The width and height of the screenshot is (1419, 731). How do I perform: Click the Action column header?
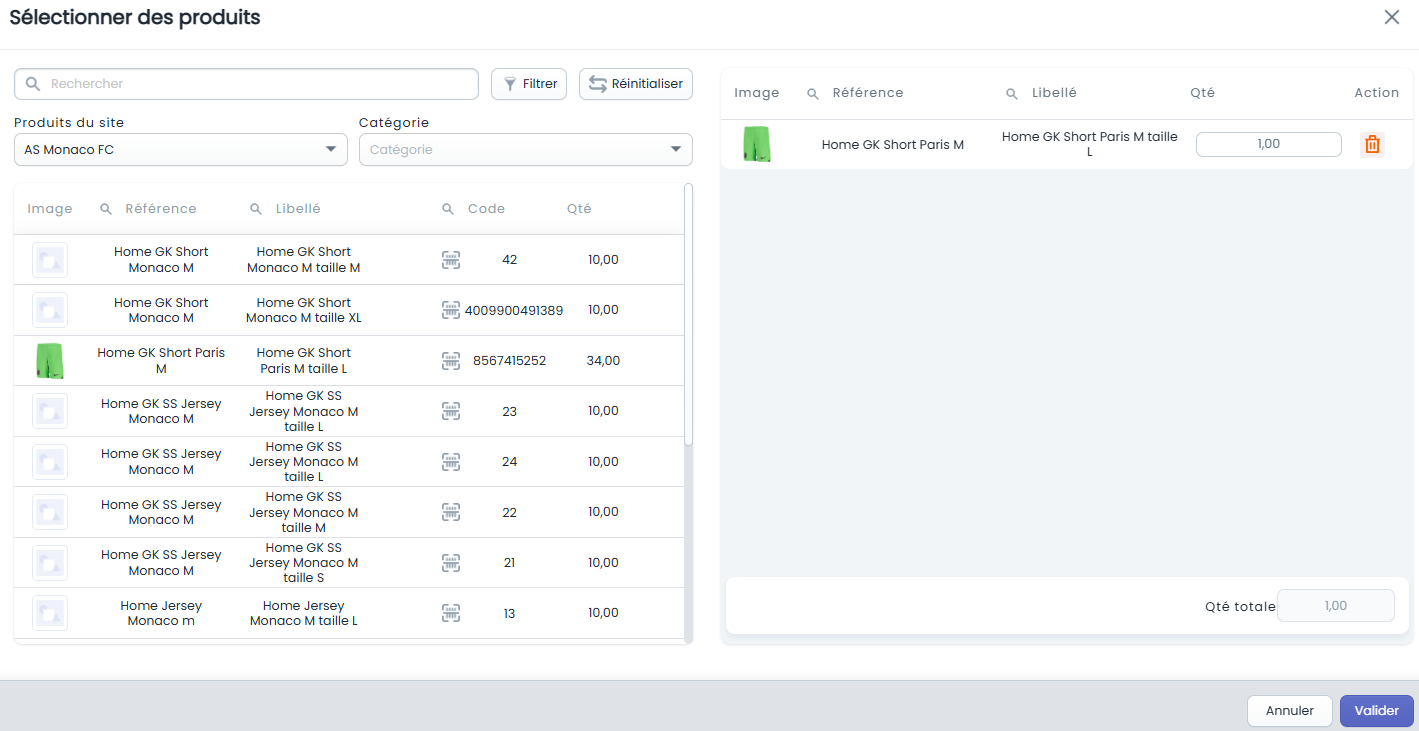tap(1377, 93)
